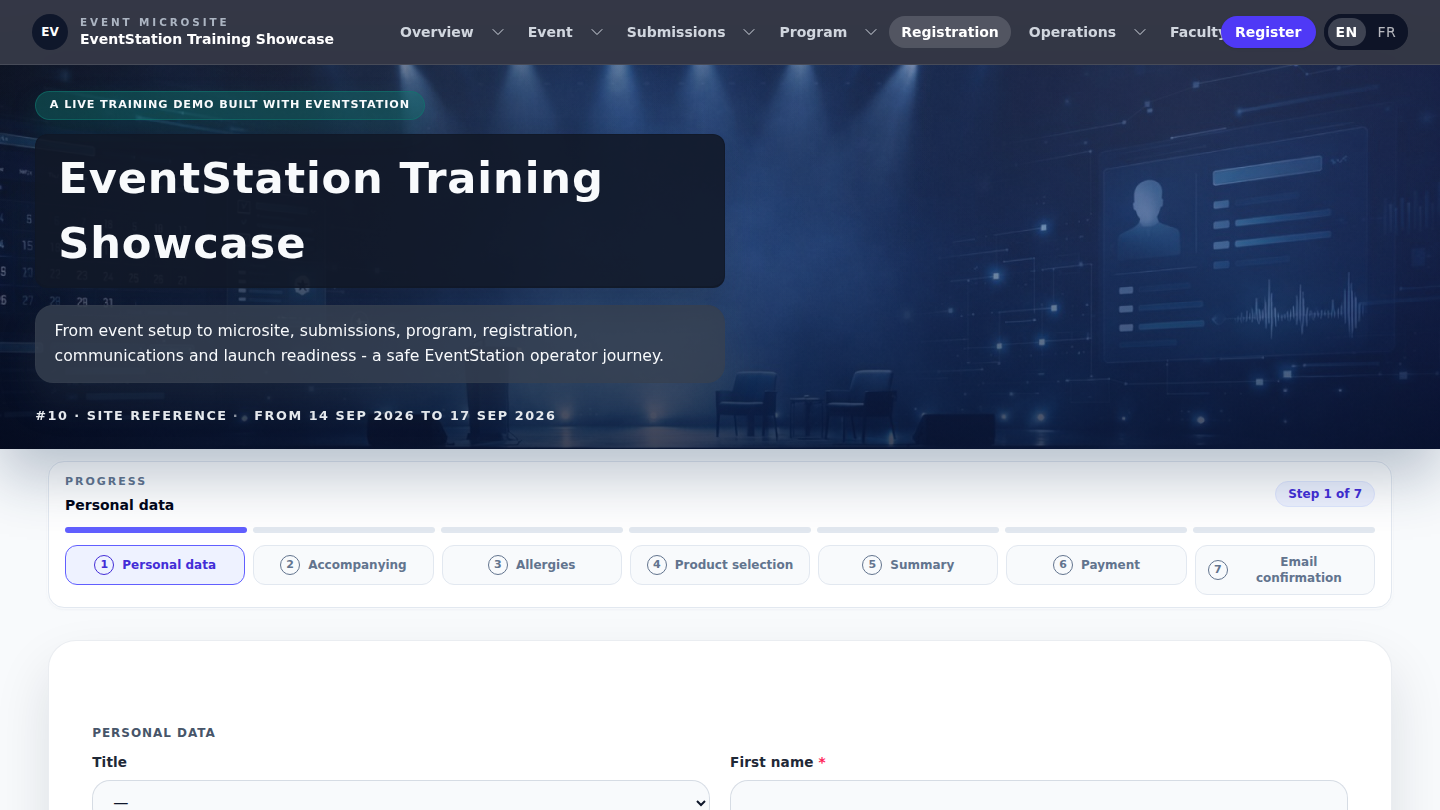
Task: Click the 'FROM 14 SEP 2026 TO 17 SEP 2026' dates
Action: [x=405, y=415]
